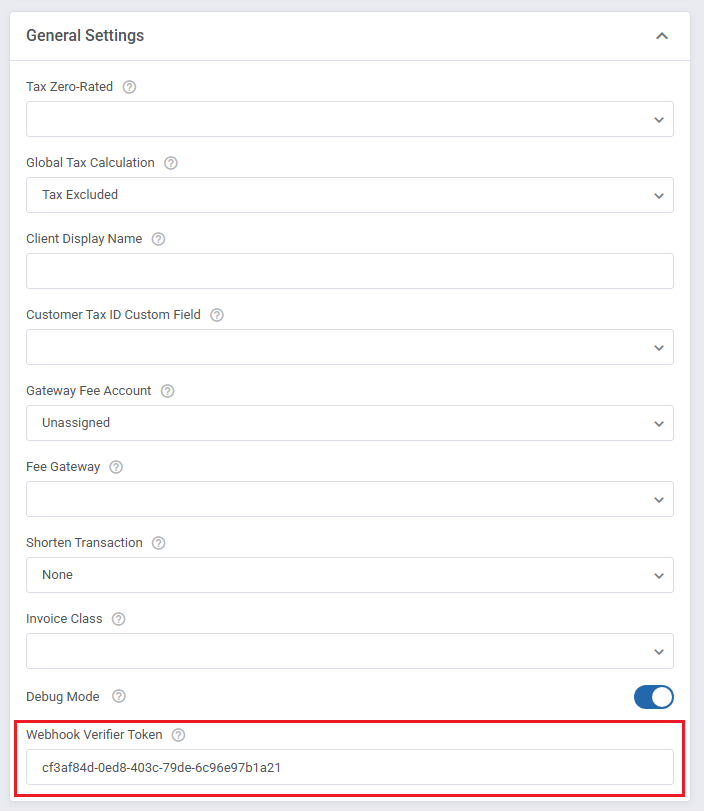Click the Customer Tax ID Custom Field label
704x811 pixels.
(x=113, y=314)
